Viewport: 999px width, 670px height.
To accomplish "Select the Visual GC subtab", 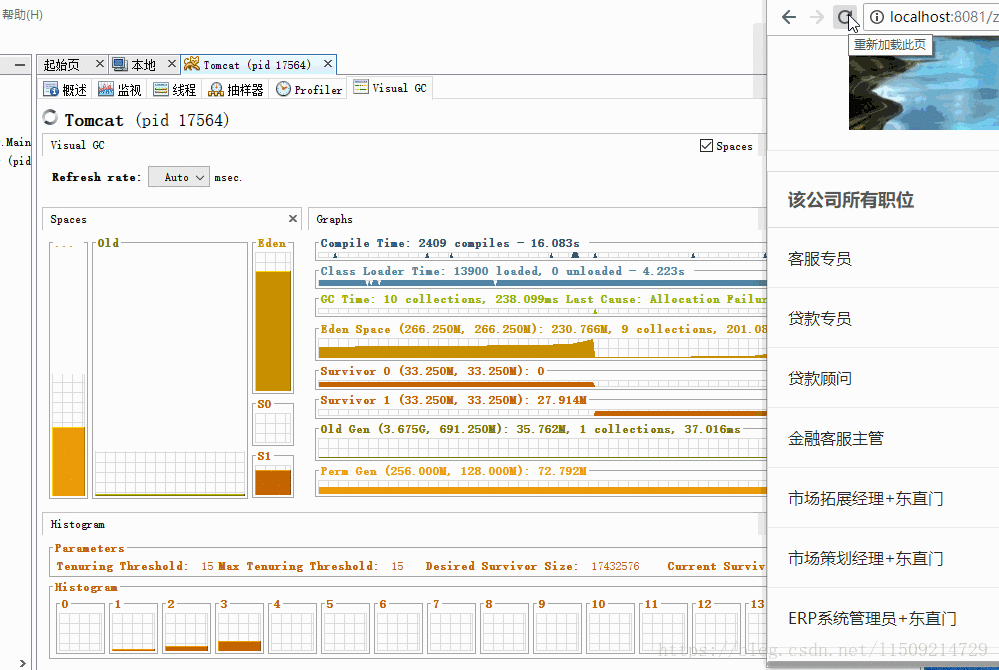I will click(x=391, y=88).
